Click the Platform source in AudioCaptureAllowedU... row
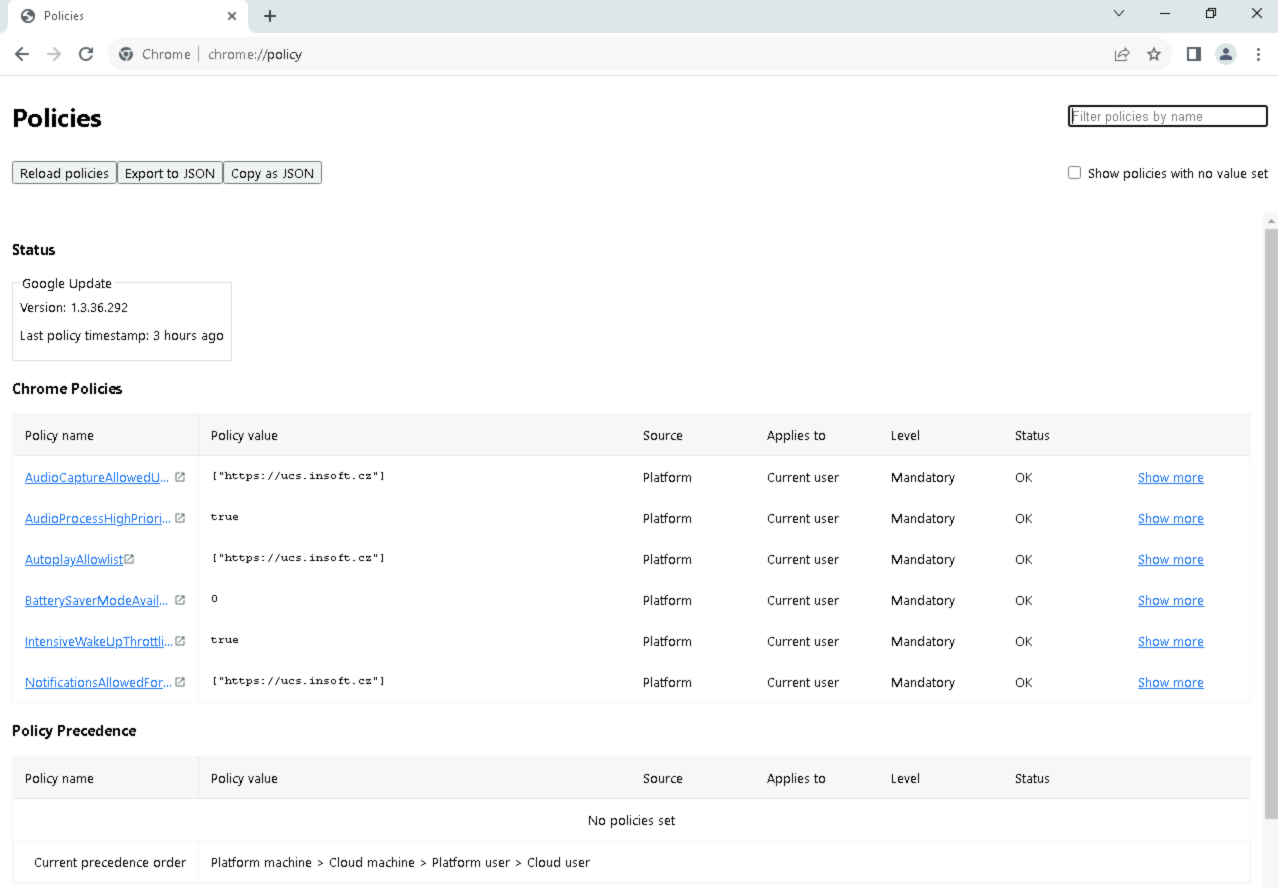Image resolution: width=1278 pixels, height=888 pixels. (x=667, y=478)
